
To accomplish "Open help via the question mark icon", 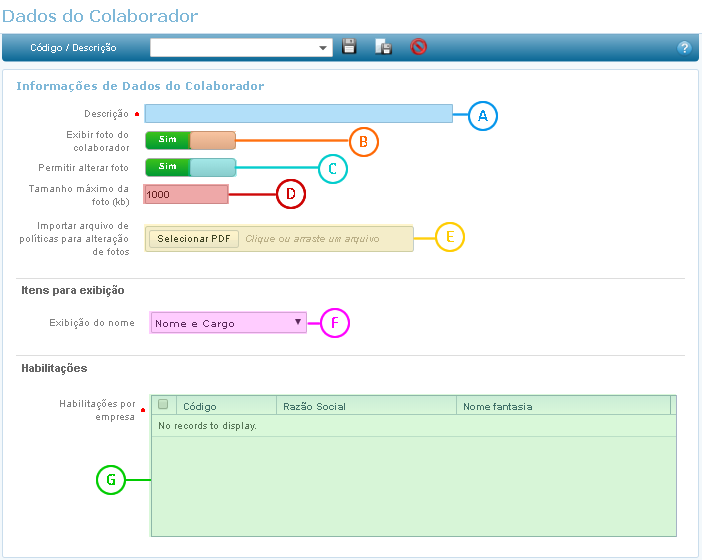I will [684, 47].
